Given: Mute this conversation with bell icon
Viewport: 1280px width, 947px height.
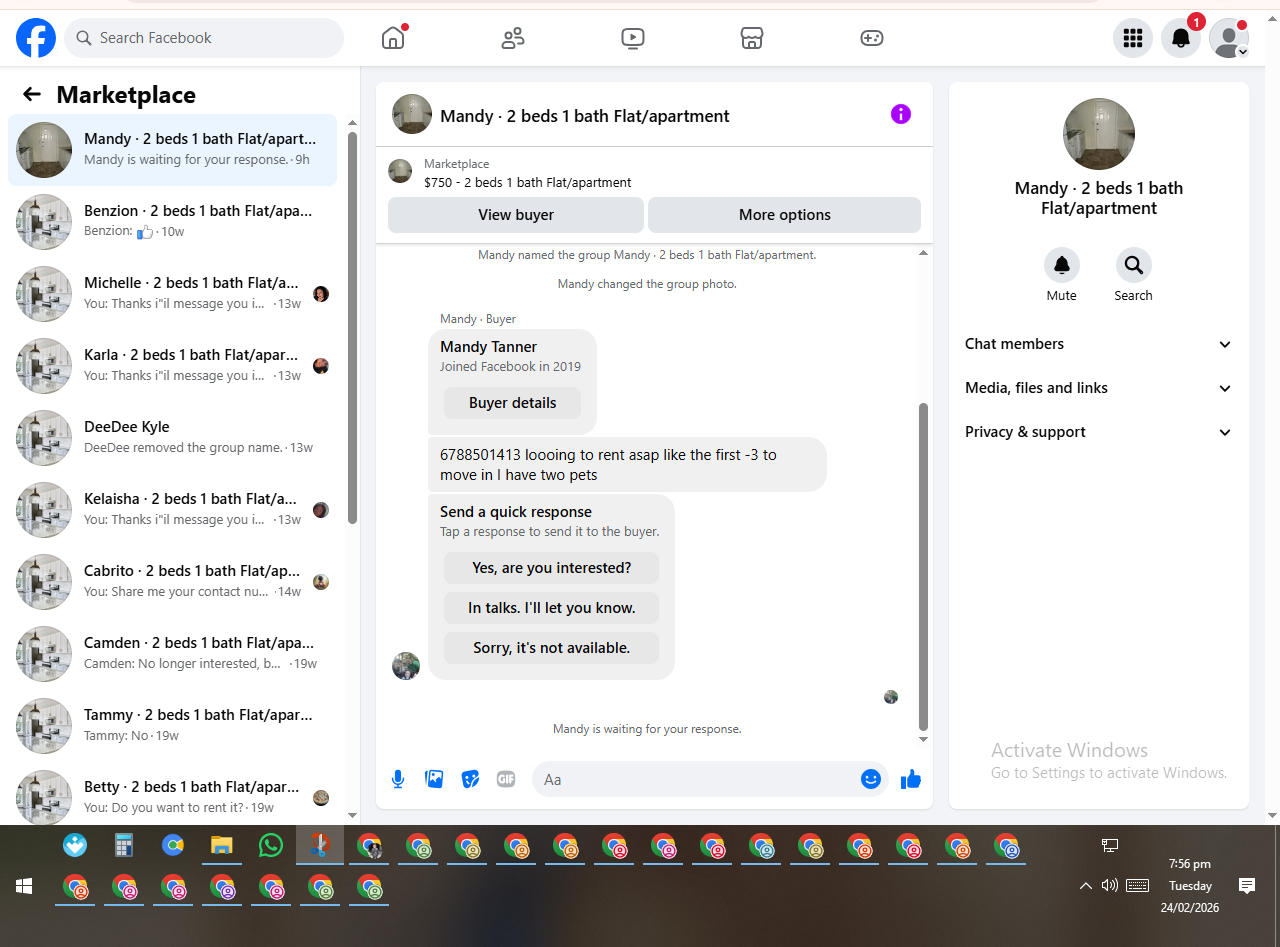Looking at the screenshot, I should (1062, 265).
